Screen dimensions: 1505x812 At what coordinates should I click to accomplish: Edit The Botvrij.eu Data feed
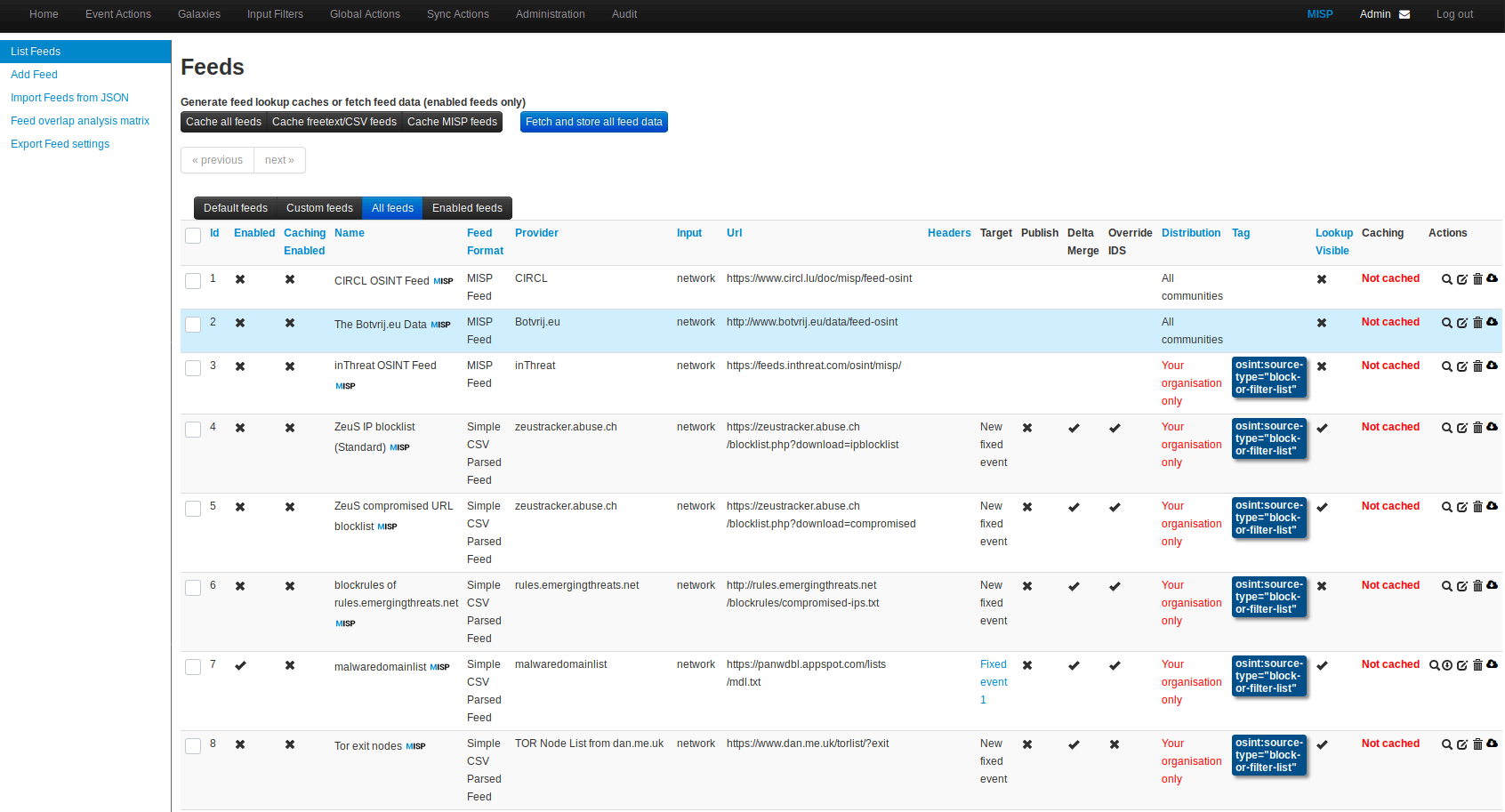click(x=1462, y=323)
